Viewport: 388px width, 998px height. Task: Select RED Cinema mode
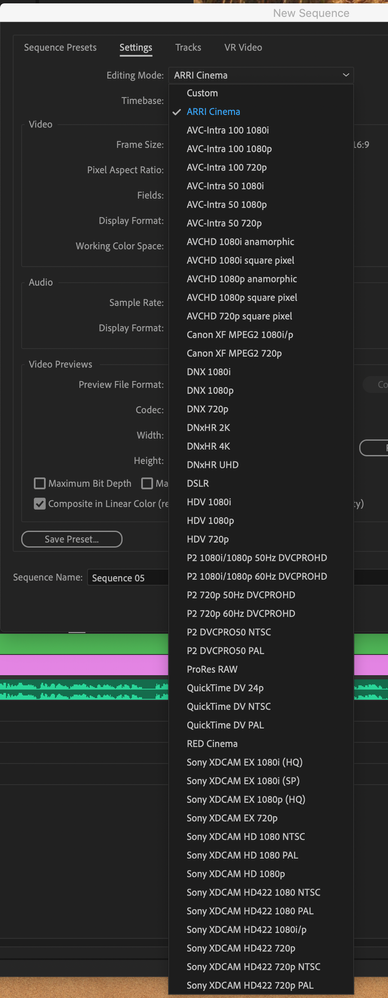pyautogui.click(x=261, y=743)
